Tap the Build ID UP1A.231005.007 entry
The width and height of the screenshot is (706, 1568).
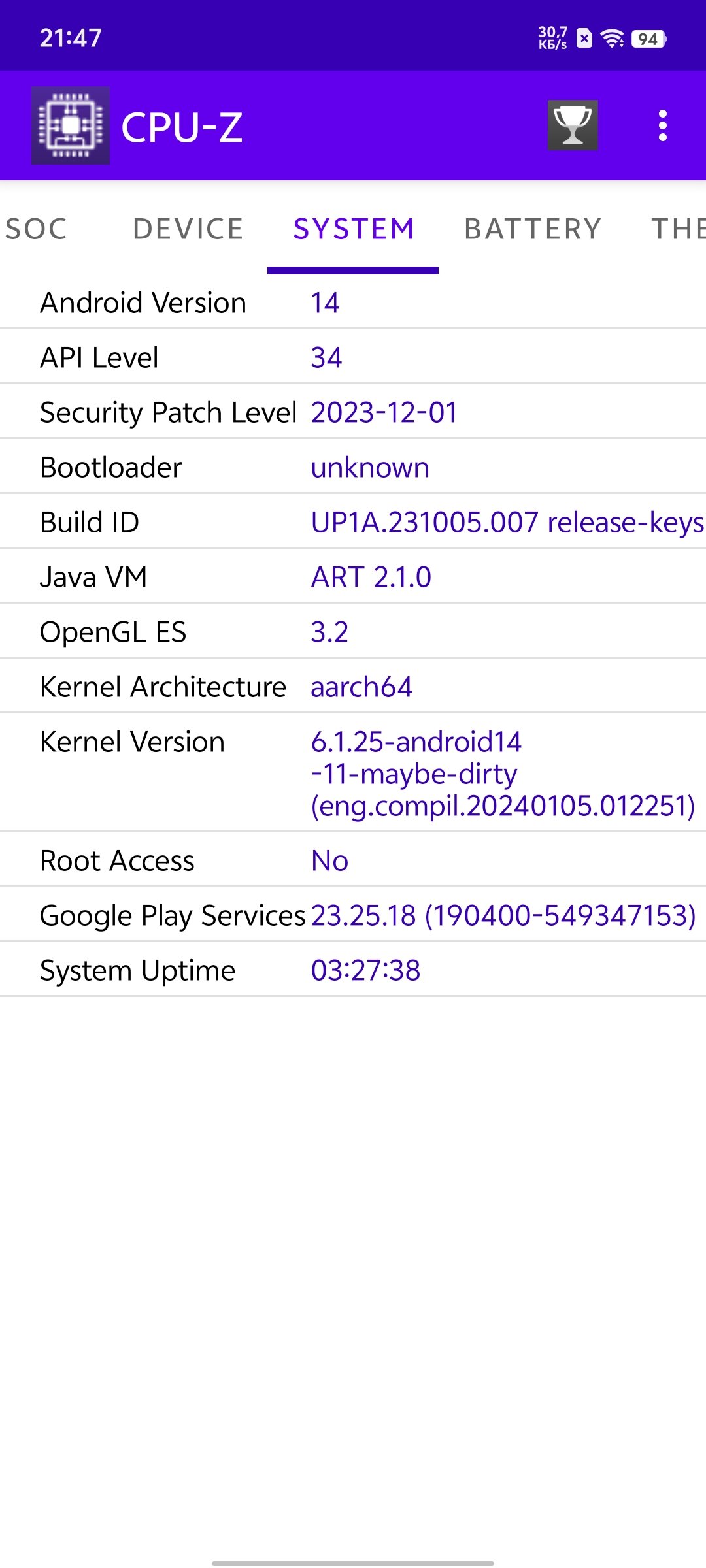pos(507,522)
